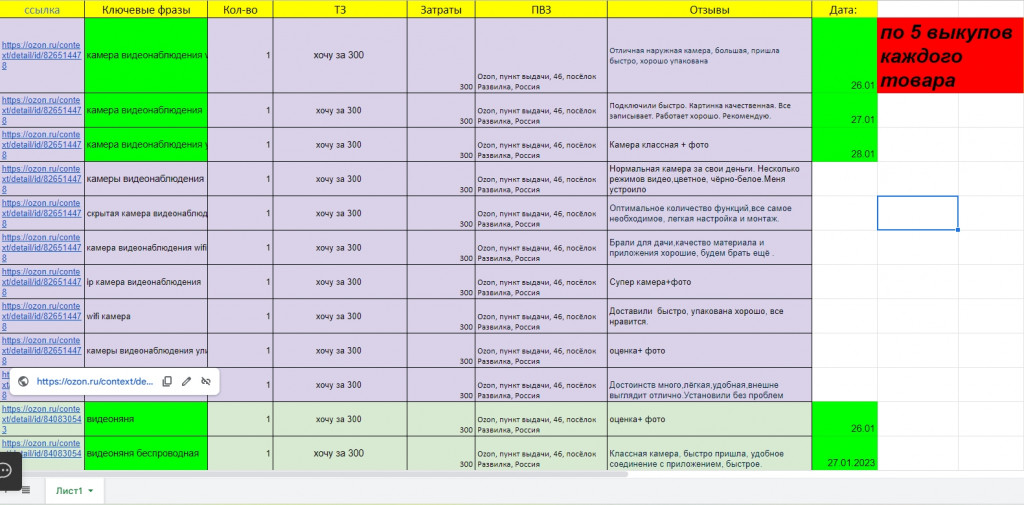Select the 'Достоинств много' review cell
This screenshot has width=1024, height=505.
click(709, 385)
